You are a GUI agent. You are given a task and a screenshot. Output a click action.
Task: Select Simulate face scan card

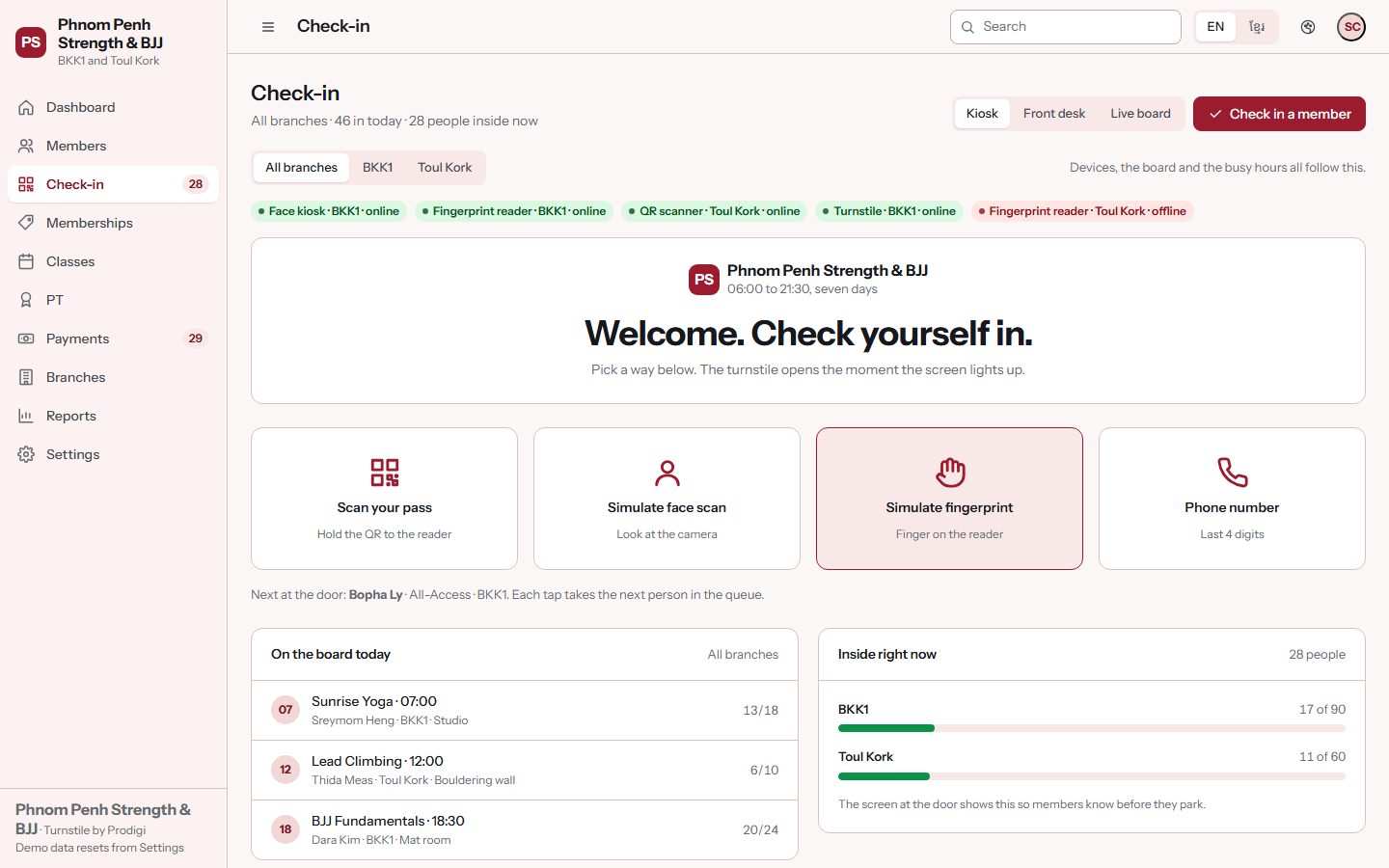(x=667, y=499)
